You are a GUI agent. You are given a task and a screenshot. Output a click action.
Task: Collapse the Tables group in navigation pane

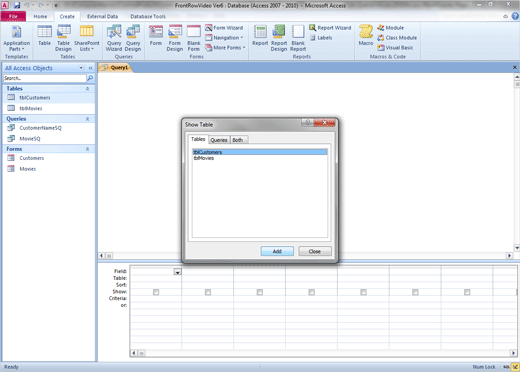point(87,89)
